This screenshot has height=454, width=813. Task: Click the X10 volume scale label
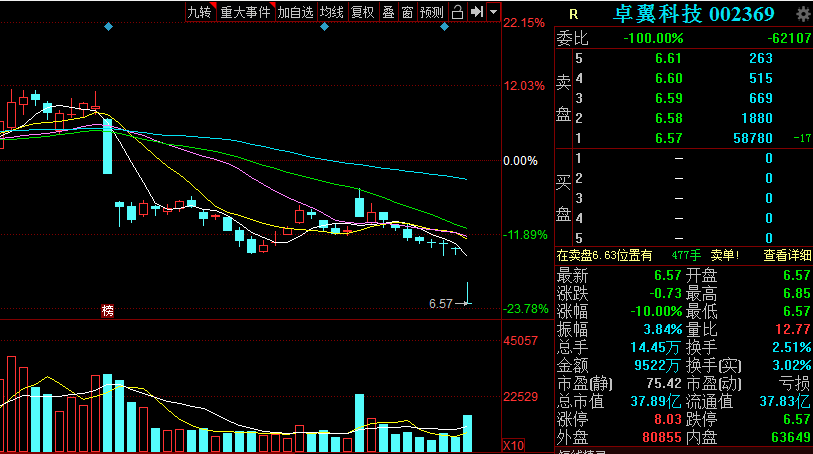coord(512,445)
